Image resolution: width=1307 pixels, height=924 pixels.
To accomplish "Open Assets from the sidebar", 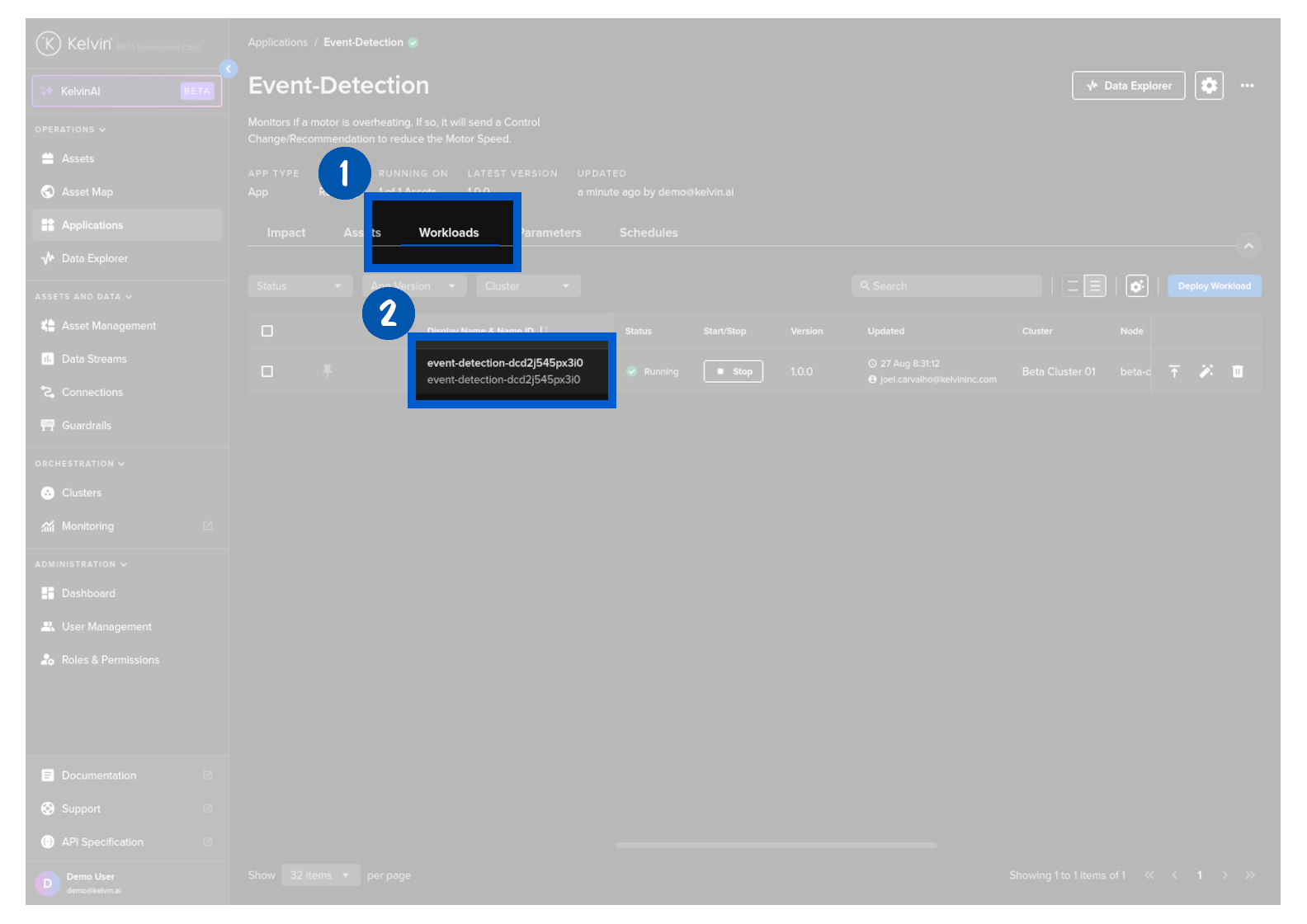I will [127, 158].
